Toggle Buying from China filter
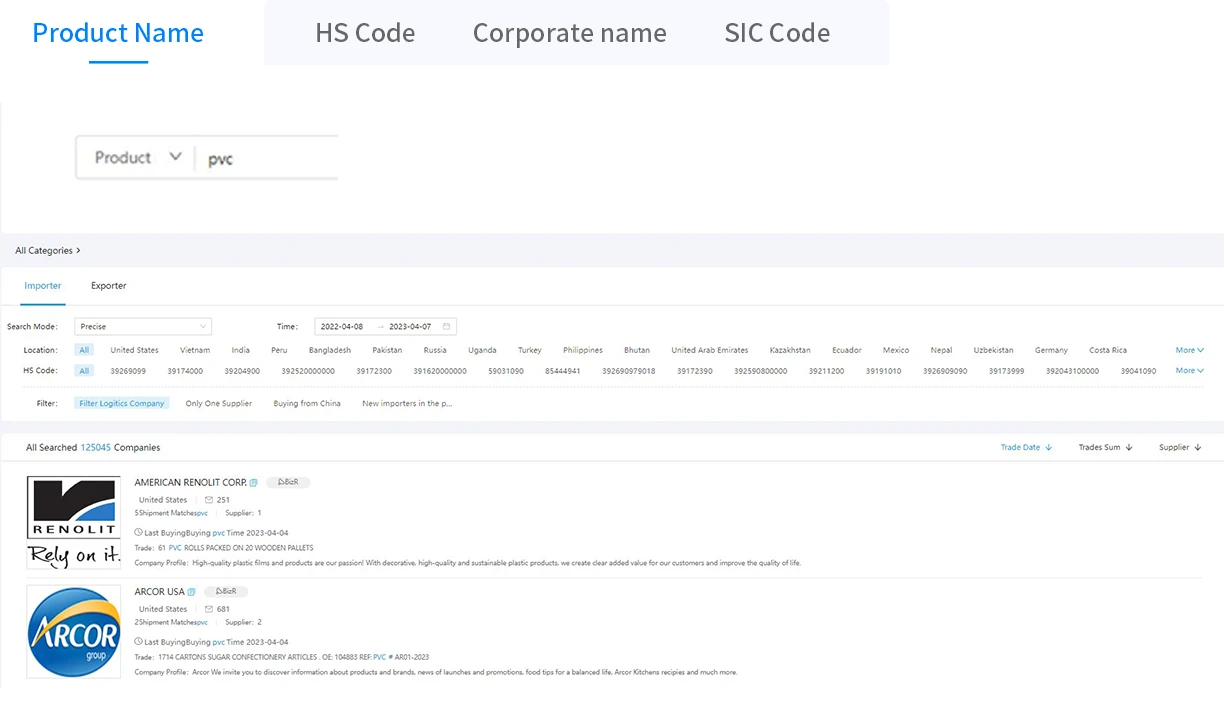Screen dimensions: 1224x715 (307, 404)
